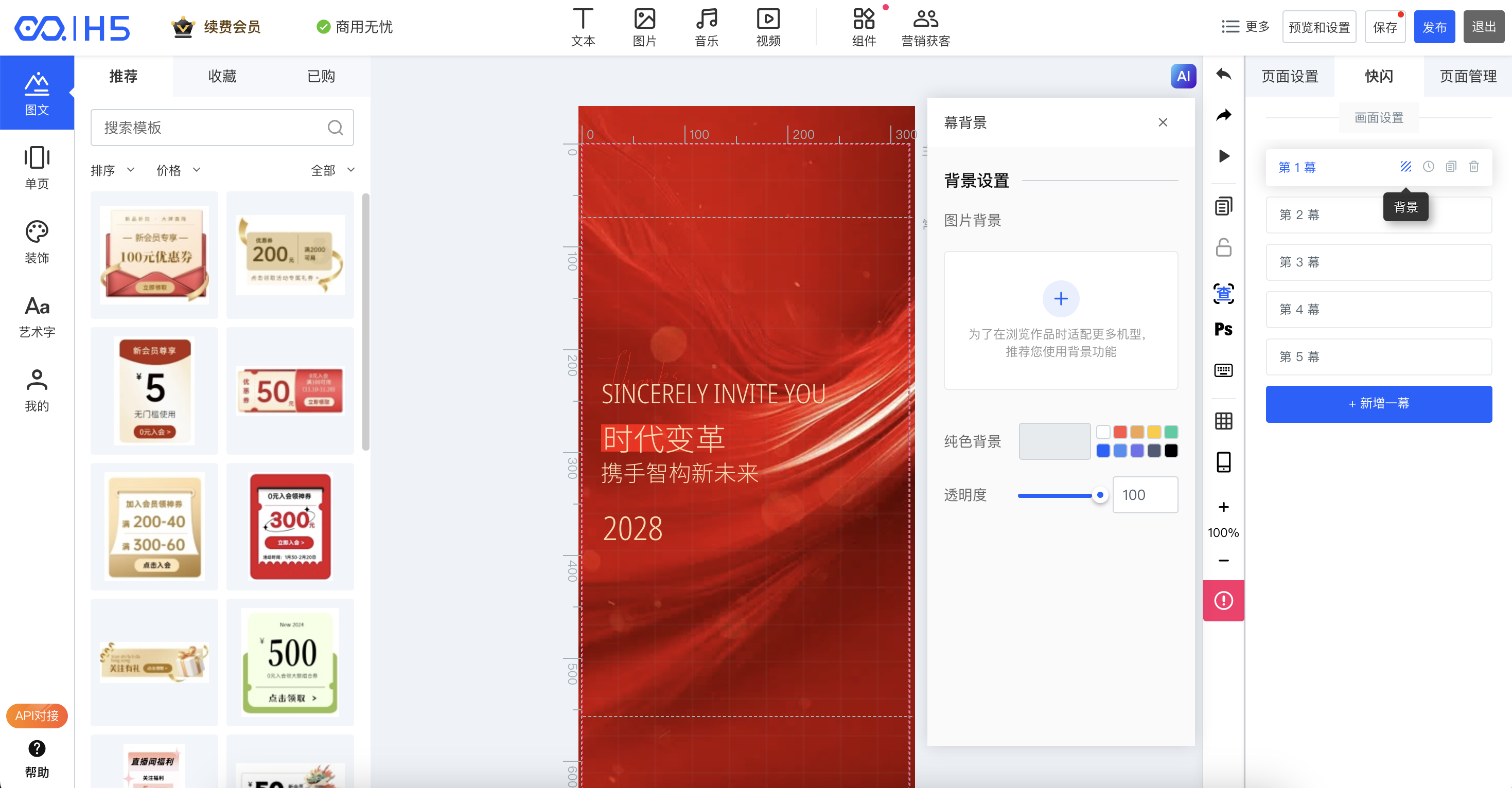Click the blue 发布 button

click(1434, 27)
